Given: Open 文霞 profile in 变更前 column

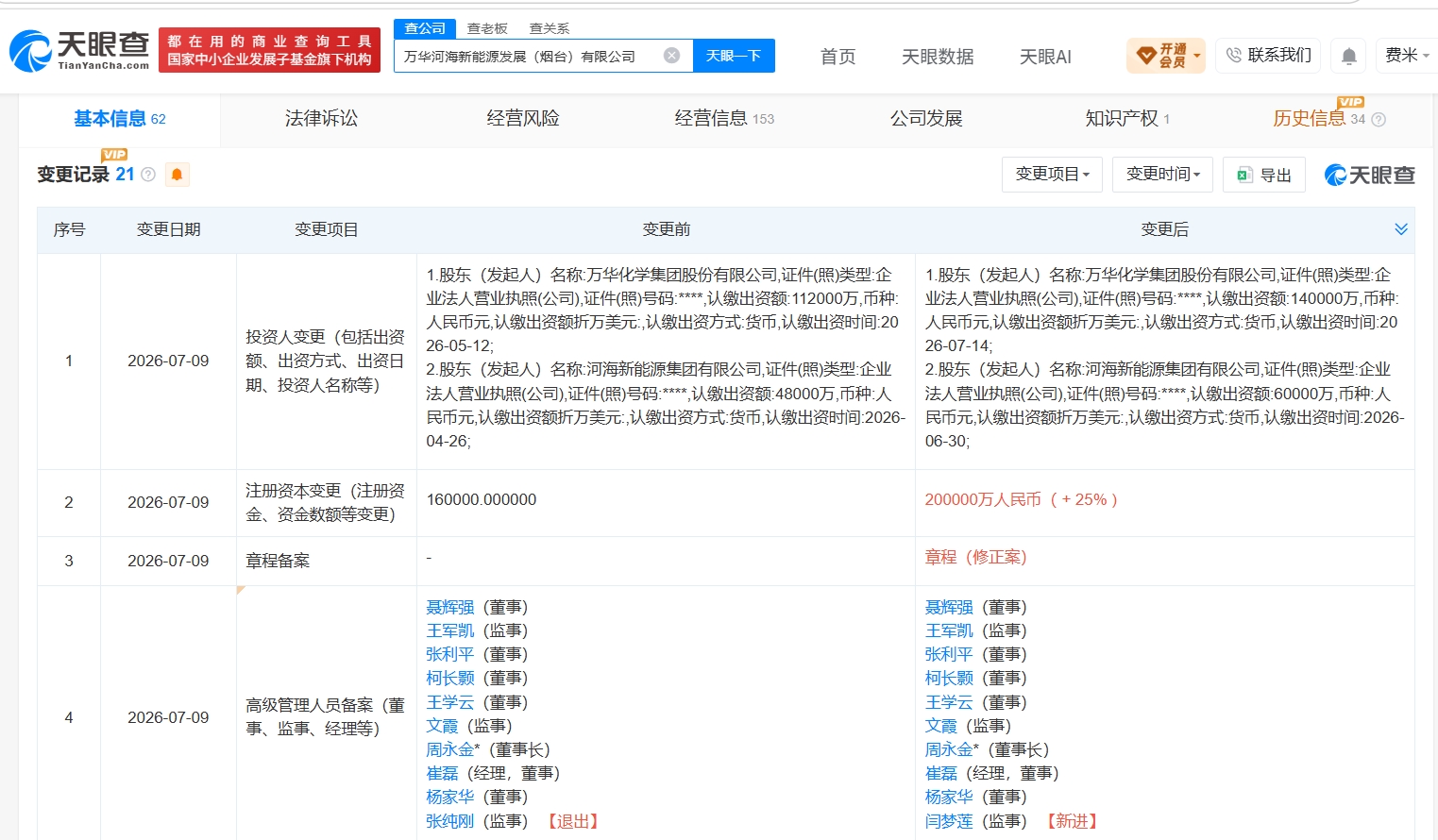Looking at the screenshot, I should click(442, 726).
